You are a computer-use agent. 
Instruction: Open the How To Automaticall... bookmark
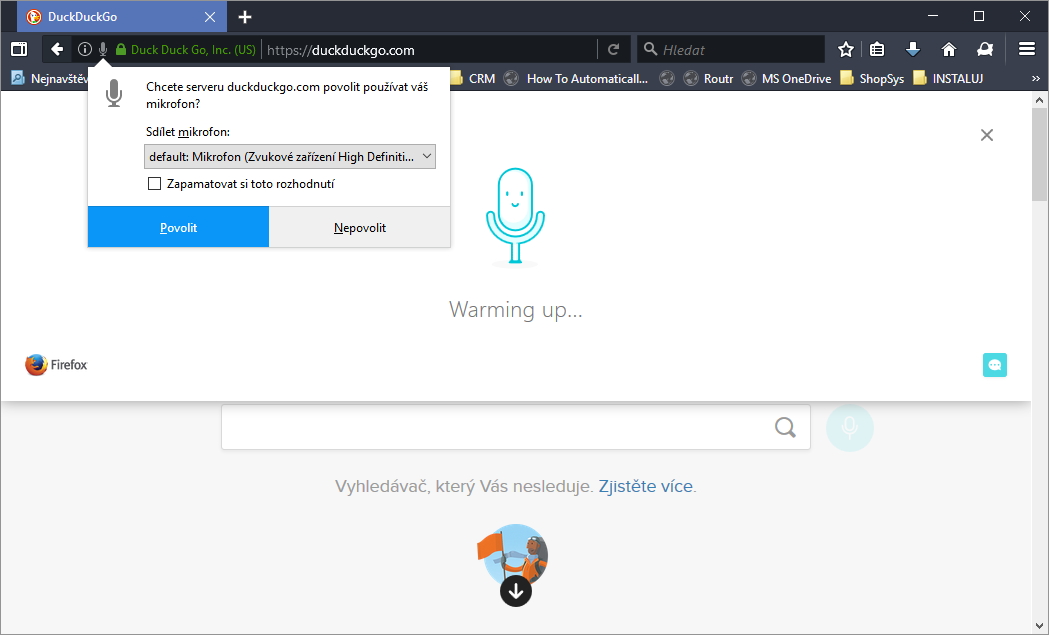577,78
